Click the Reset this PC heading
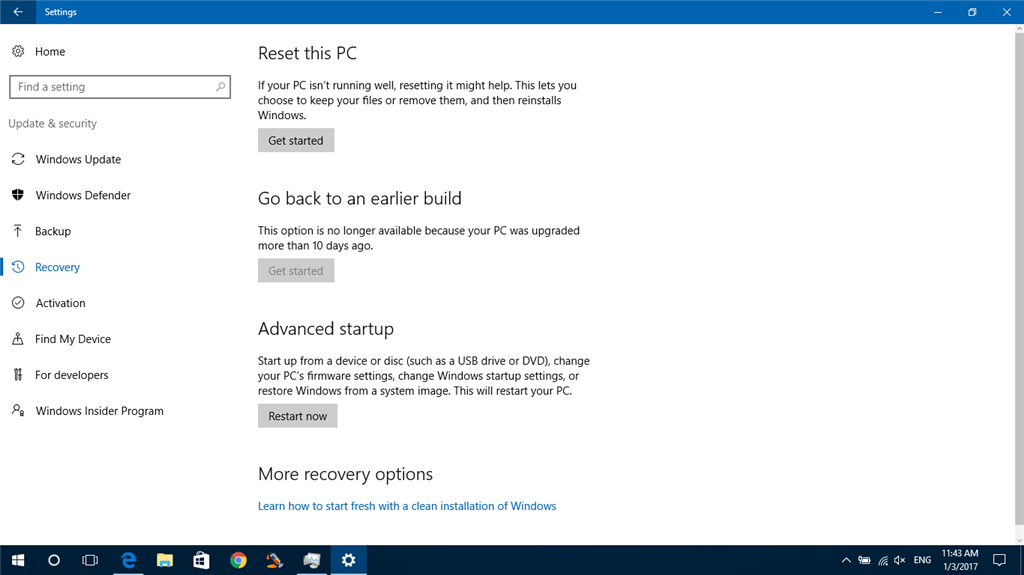Image resolution: width=1024 pixels, height=575 pixels. point(307,53)
